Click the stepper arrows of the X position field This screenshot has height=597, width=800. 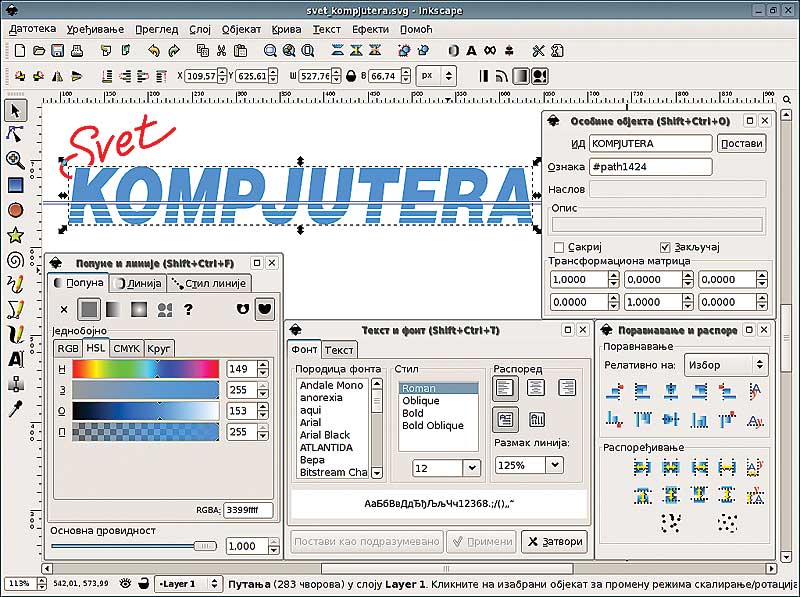click(221, 76)
